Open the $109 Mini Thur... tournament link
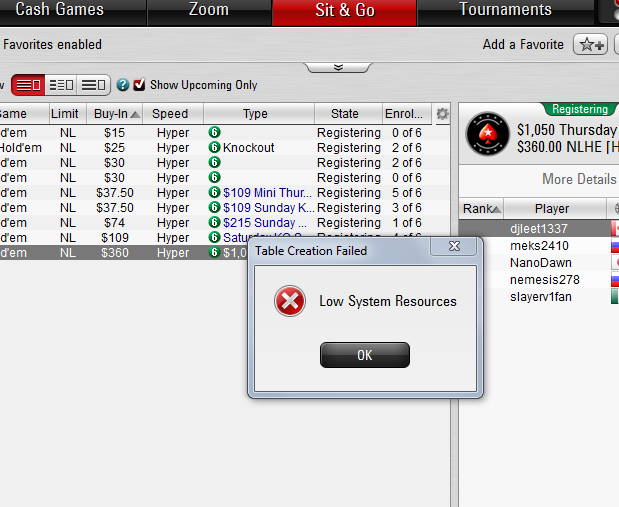 click(267, 193)
